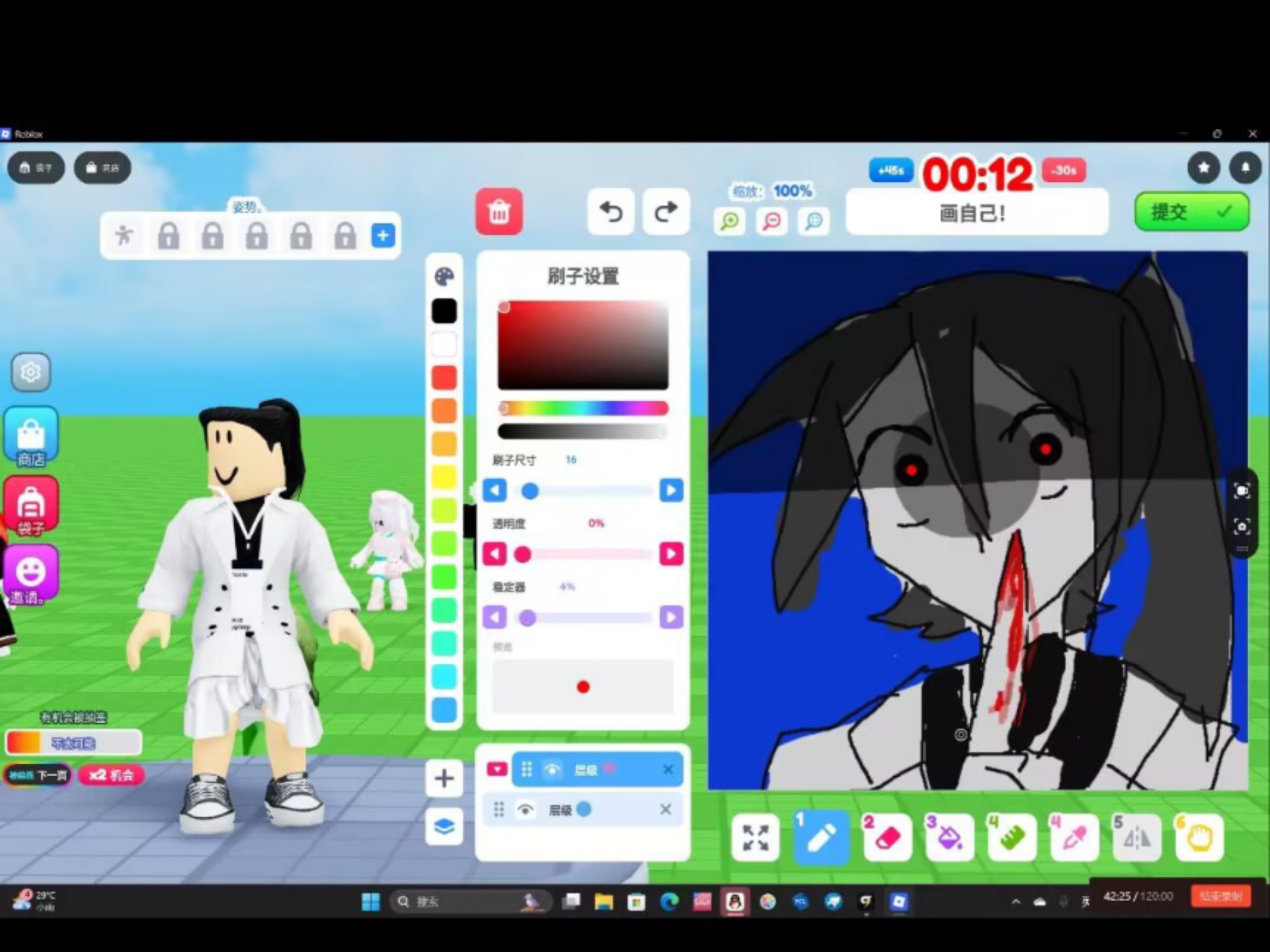
Task: Open Microsoft Edge from taskbar
Action: point(669,902)
